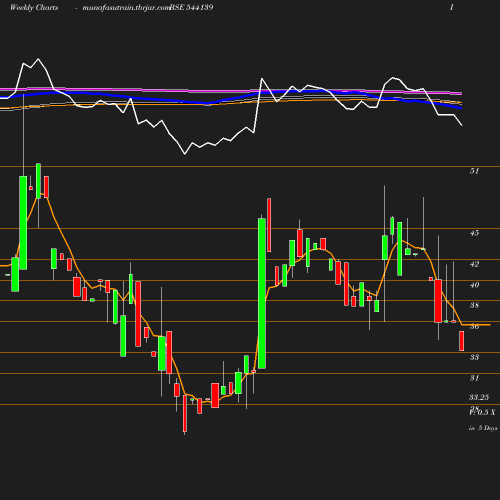Click the price label 45
Screen dimensions: 500x500
[x=474, y=233]
